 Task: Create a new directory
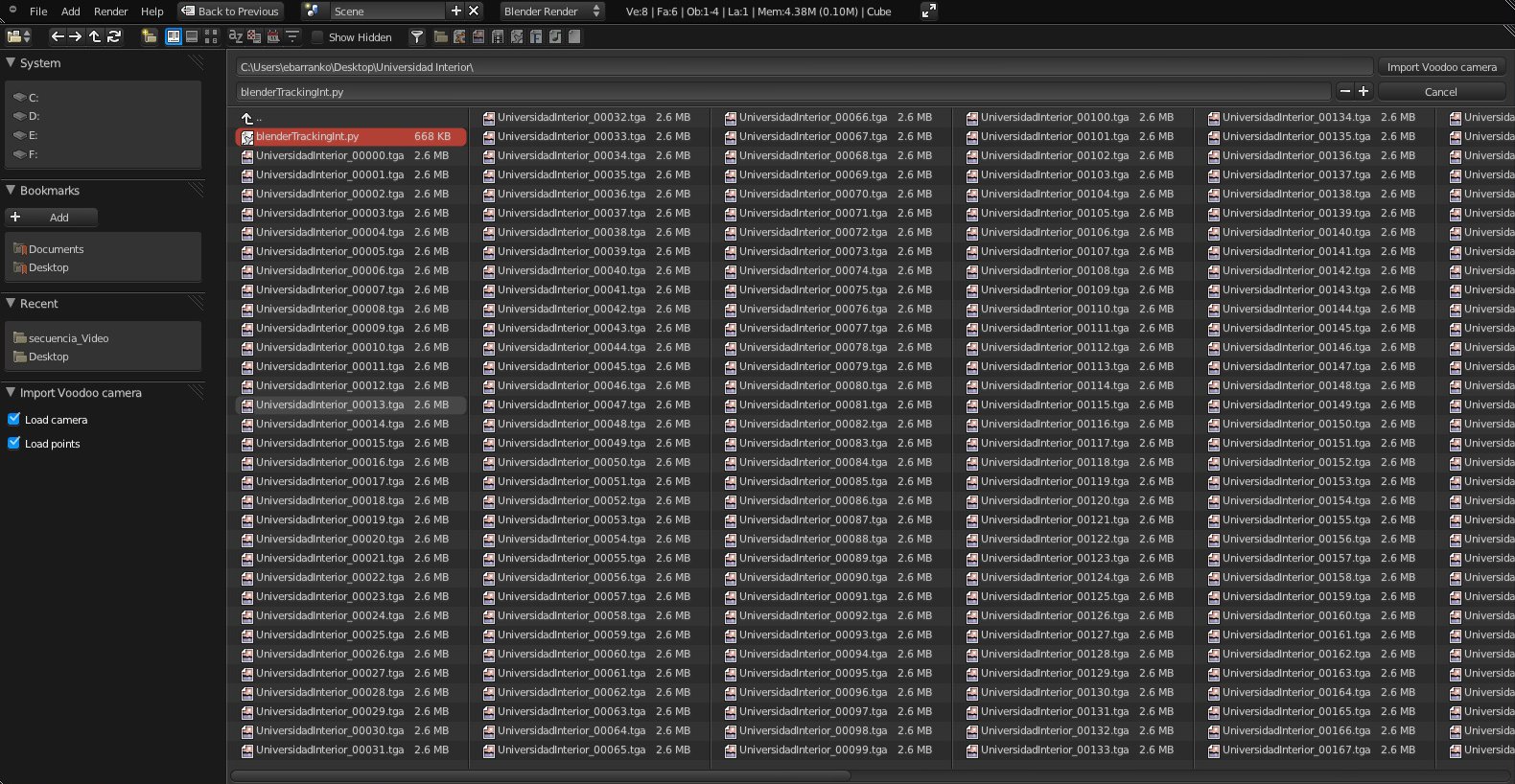tap(149, 36)
